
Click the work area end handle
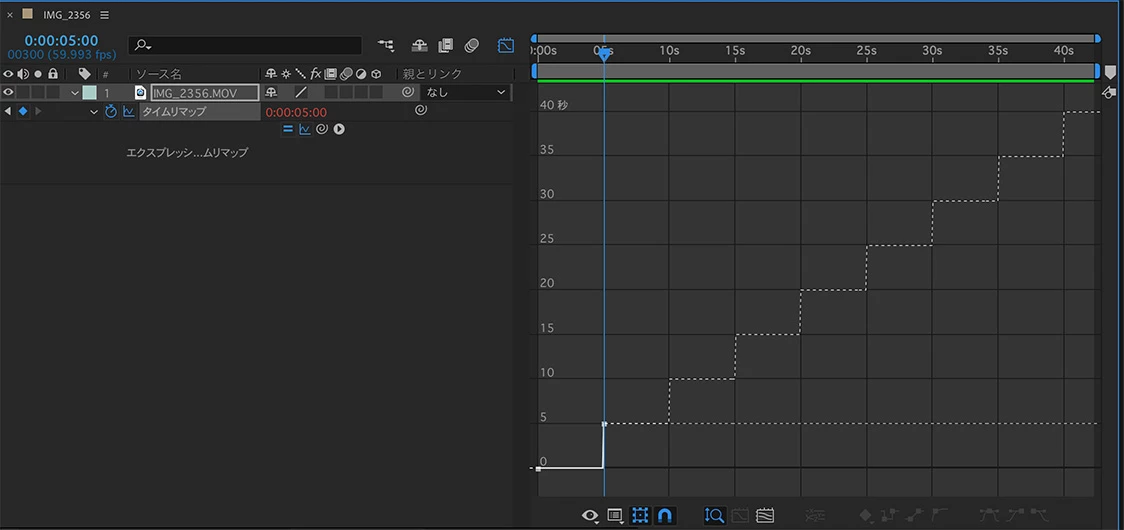point(1097,71)
